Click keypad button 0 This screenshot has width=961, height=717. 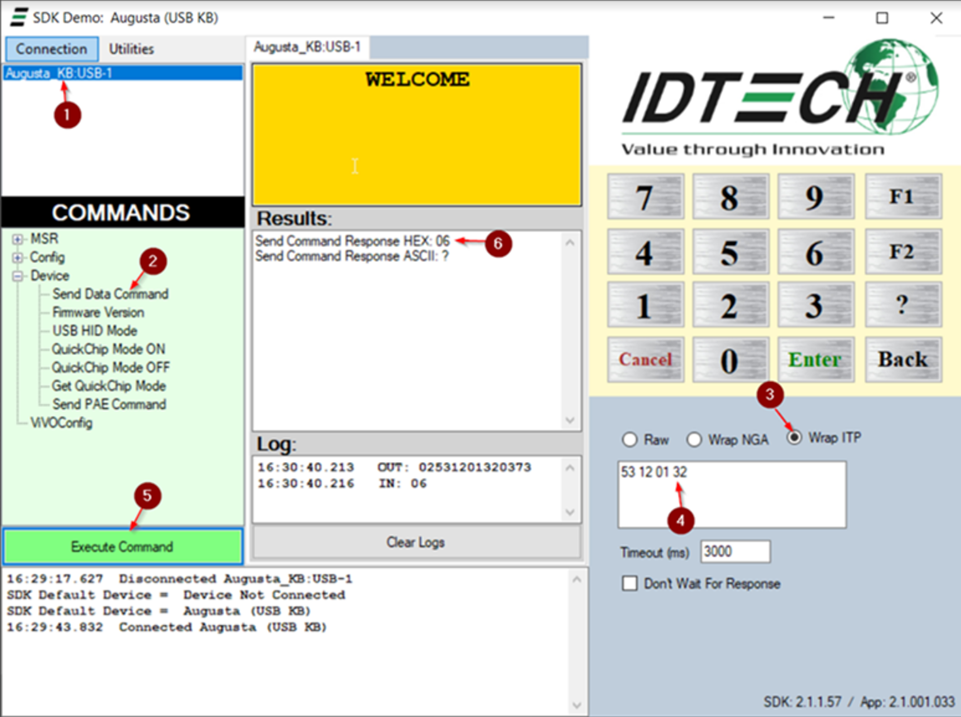[x=730, y=359]
